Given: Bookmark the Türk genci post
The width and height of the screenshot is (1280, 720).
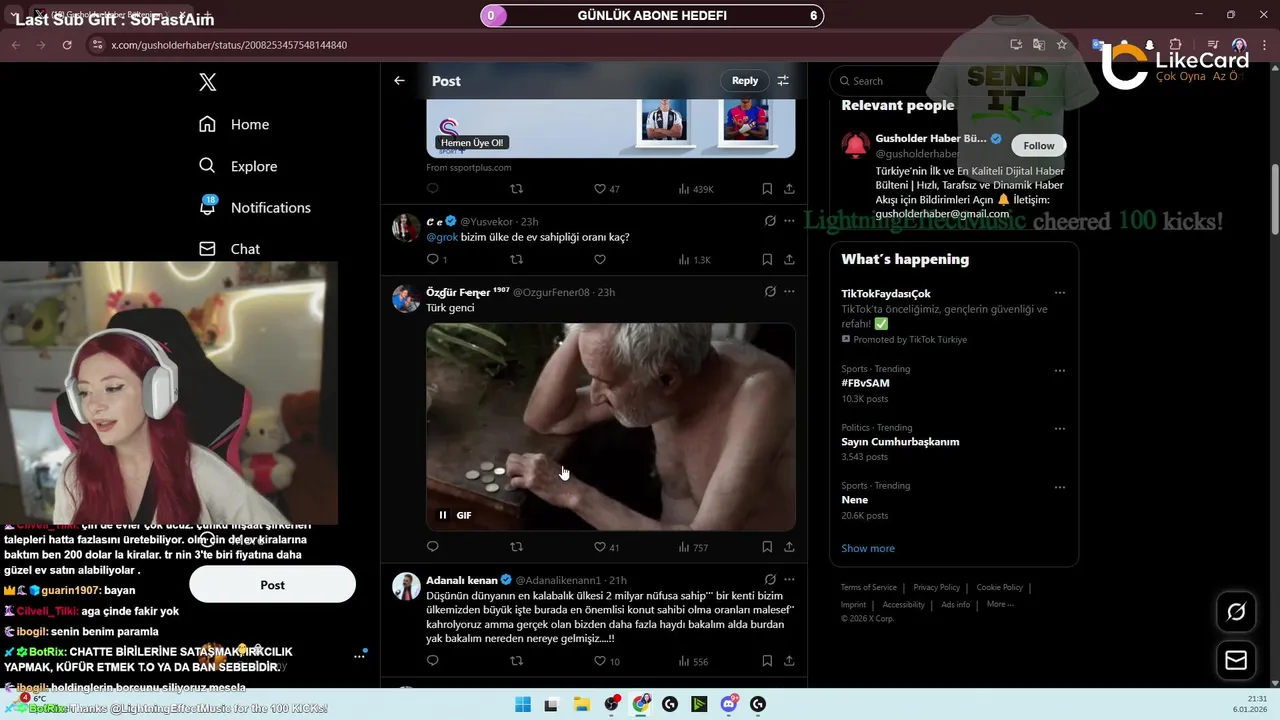Looking at the screenshot, I should click(x=767, y=547).
